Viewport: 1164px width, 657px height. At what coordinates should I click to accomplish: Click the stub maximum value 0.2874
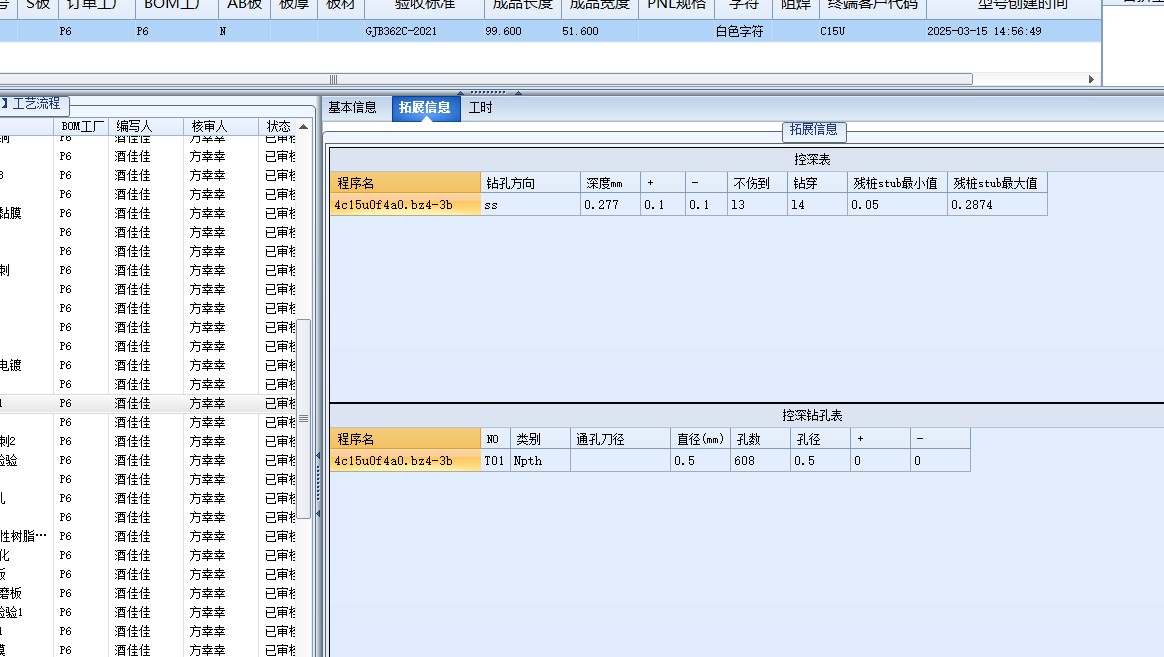(x=998, y=205)
